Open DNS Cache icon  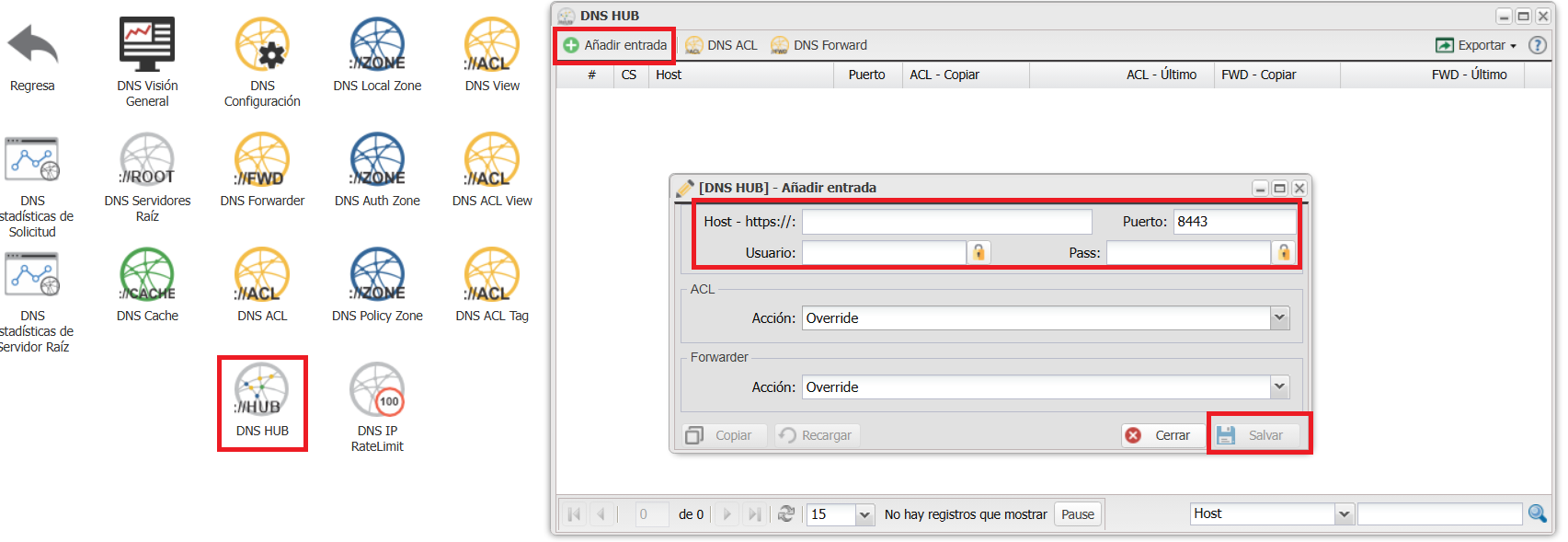click(147, 276)
